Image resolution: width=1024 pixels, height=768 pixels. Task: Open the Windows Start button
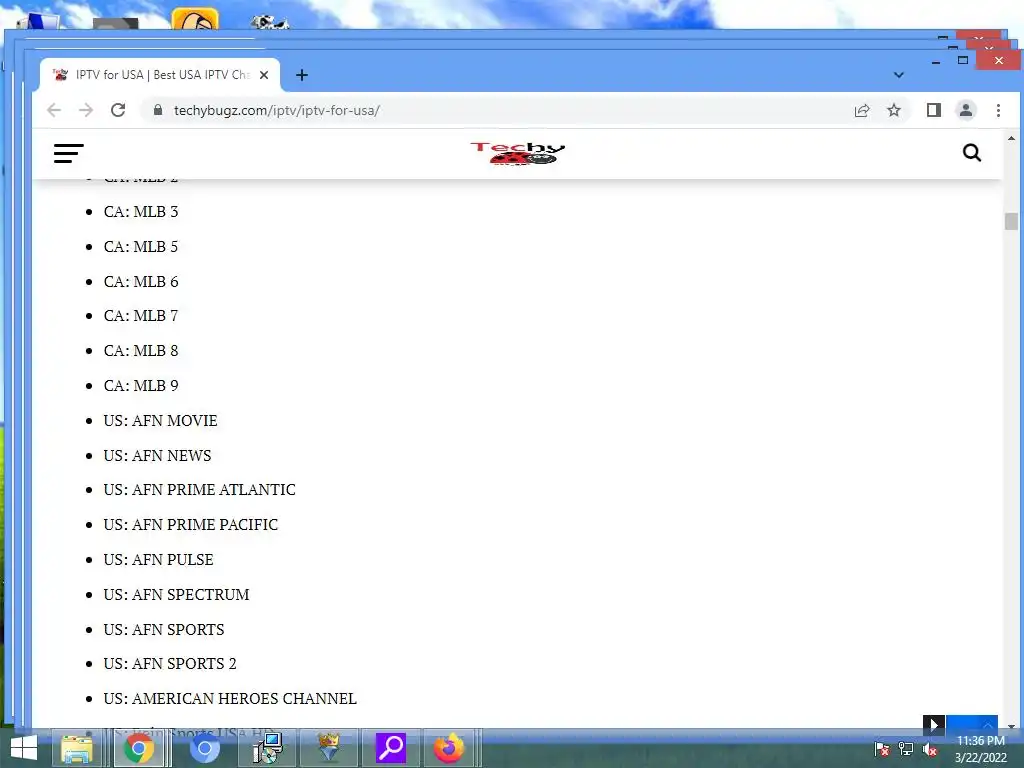point(24,748)
